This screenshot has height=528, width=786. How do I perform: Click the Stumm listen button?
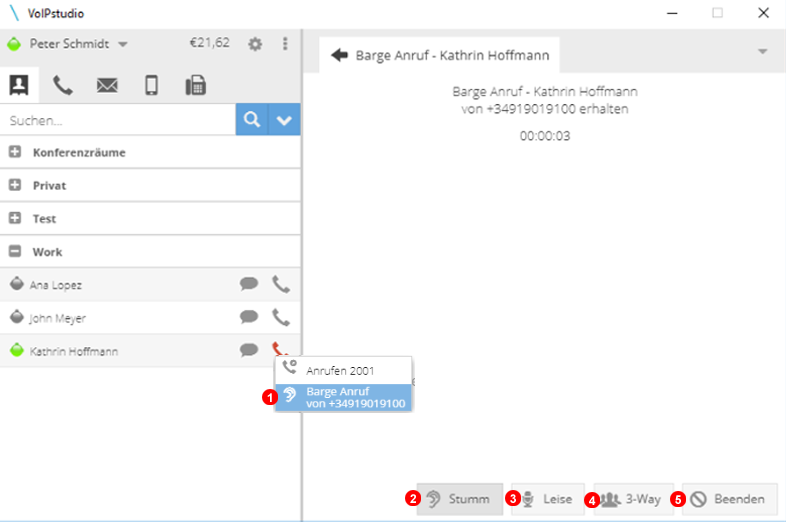[460, 499]
